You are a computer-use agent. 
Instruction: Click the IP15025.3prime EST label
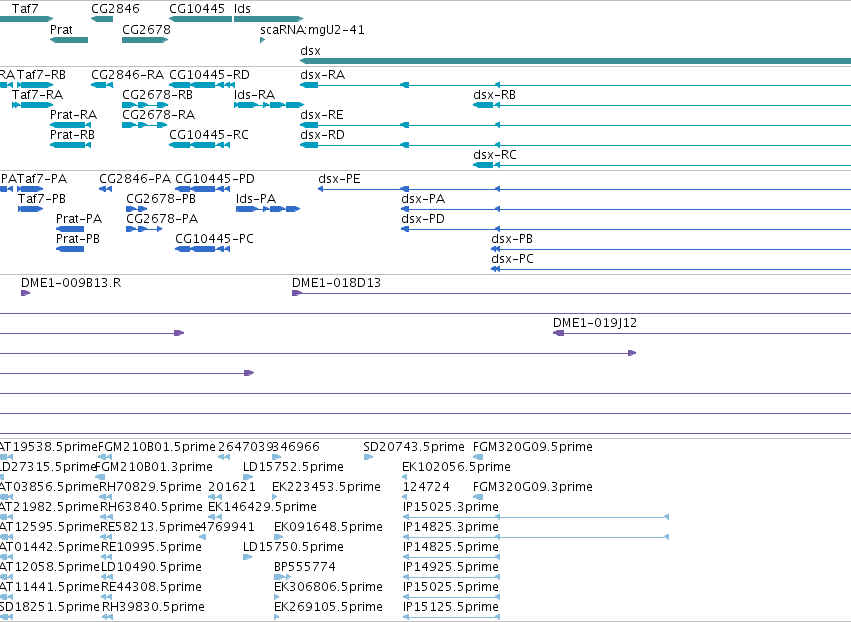coord(450,507)
